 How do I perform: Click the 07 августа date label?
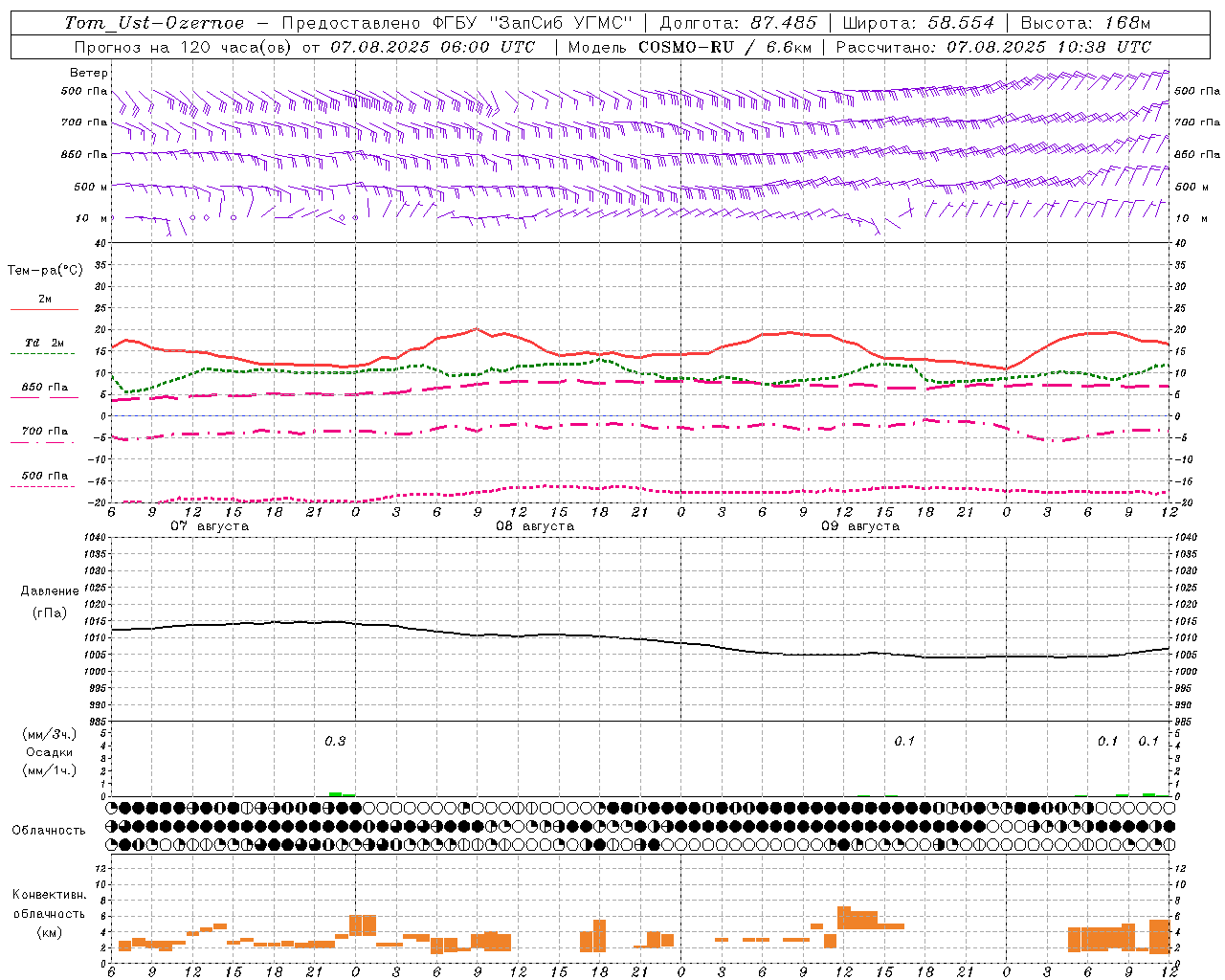point(210,526)
